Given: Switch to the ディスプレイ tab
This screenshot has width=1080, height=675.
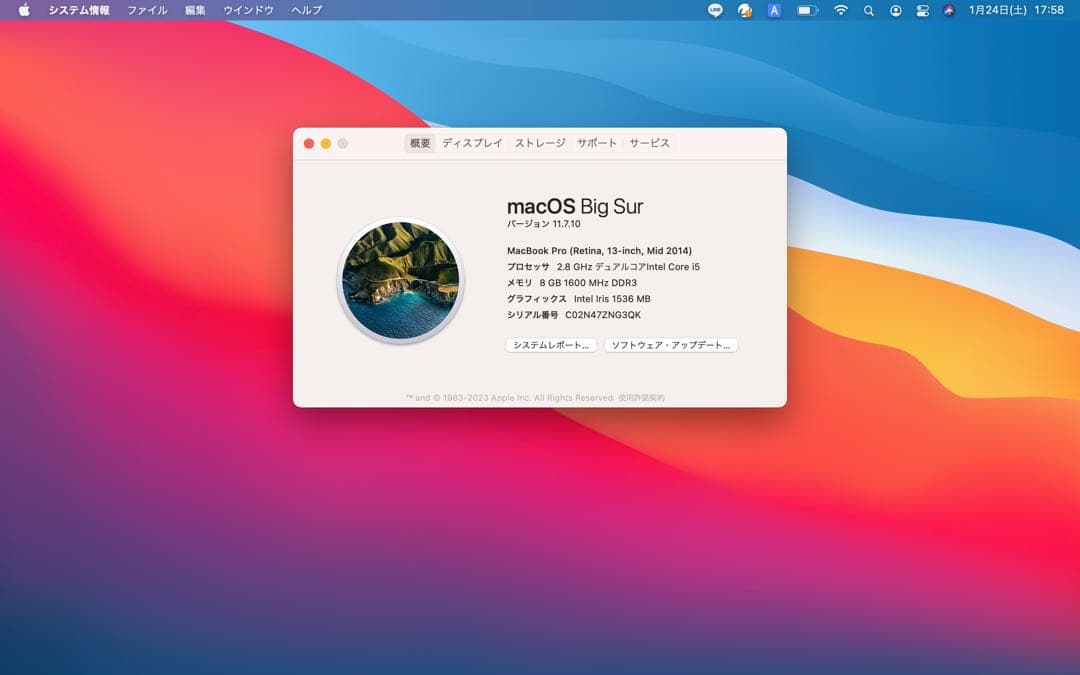Looking at the screenshot, I should coord(474,143).
